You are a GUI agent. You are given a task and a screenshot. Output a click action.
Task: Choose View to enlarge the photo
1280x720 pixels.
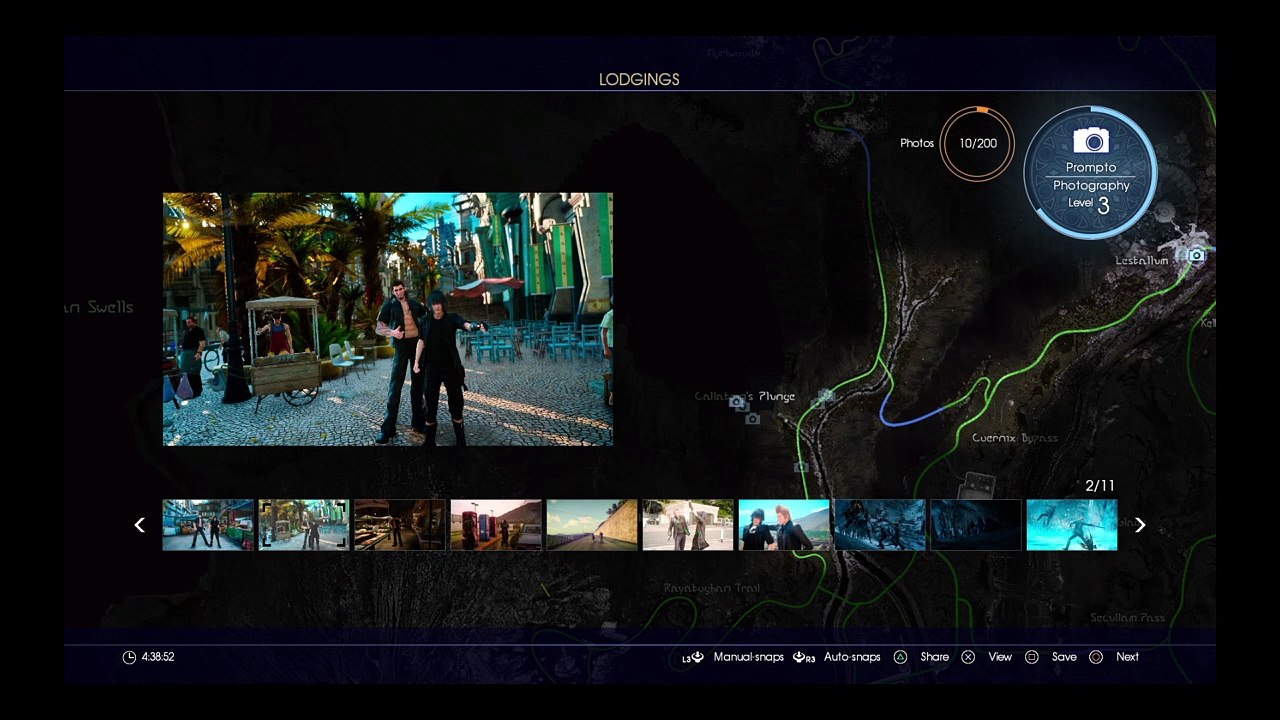point(1000,657)
